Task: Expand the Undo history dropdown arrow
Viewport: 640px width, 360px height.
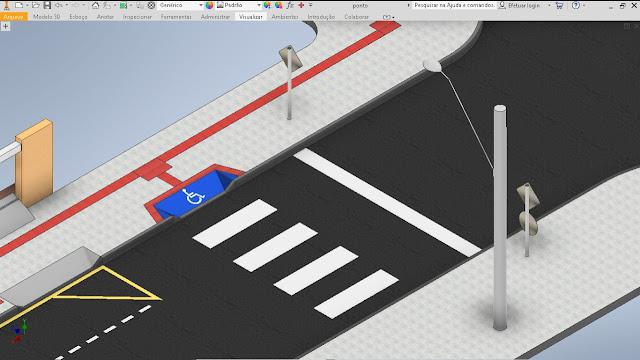Action: [67, 5]
